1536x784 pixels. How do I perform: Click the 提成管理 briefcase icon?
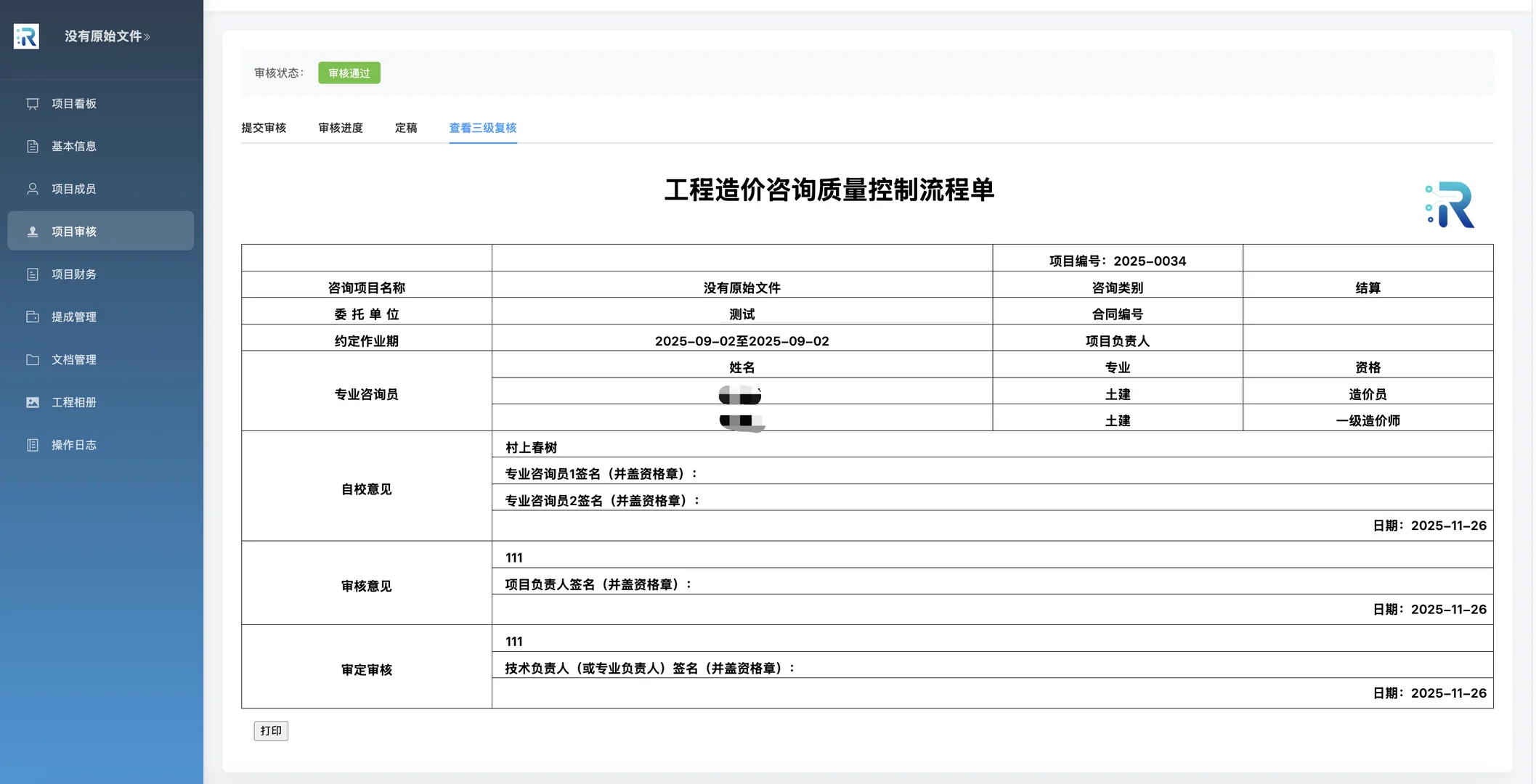pos(31,317)
